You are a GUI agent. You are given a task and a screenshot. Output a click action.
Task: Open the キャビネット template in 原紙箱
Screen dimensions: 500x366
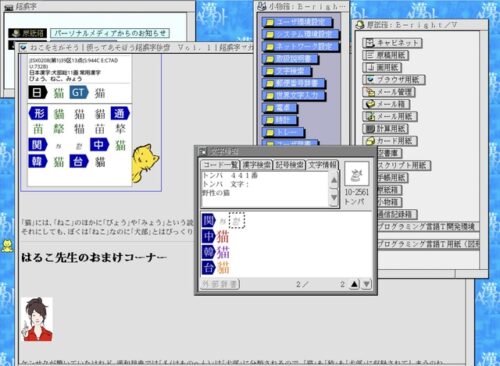pyautogui.click(x=392, y=43)
